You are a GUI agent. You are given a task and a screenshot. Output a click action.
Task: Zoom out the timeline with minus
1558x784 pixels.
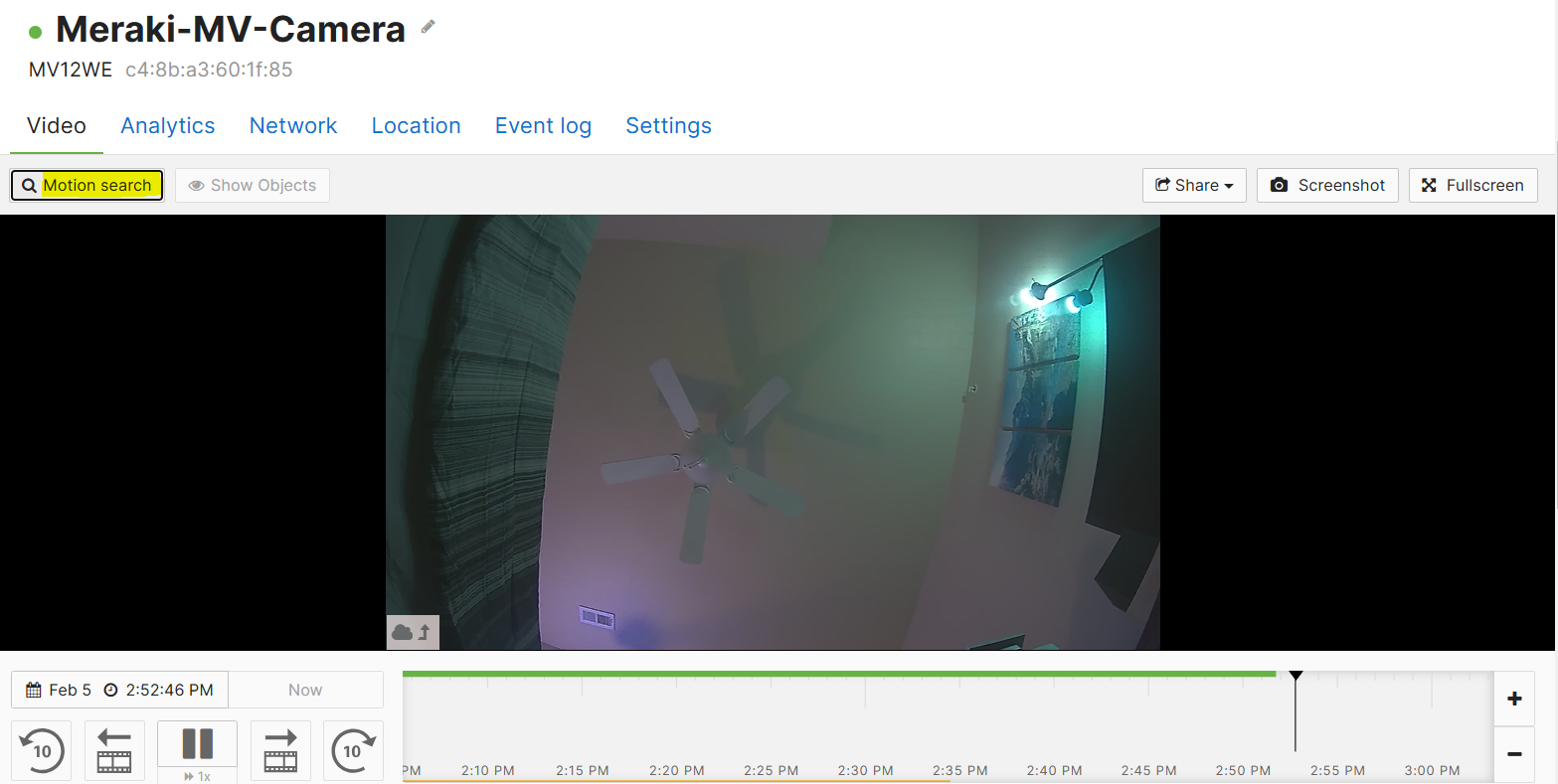(x=1514, y=754)
